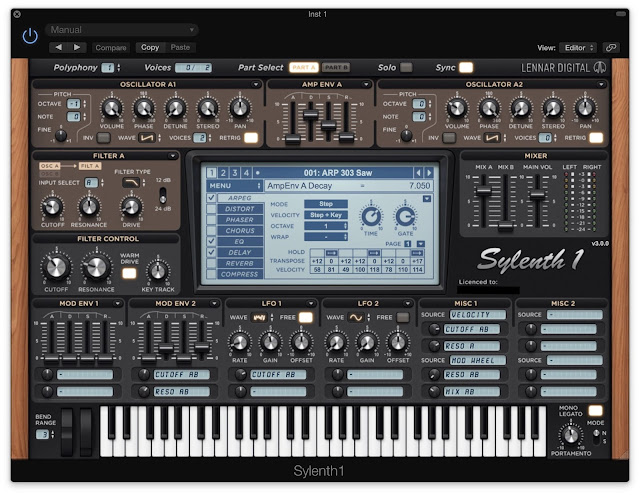Click LFO 1 Rate knob
The height and width of the screenshot is (495, 640).
coord(240,343)
